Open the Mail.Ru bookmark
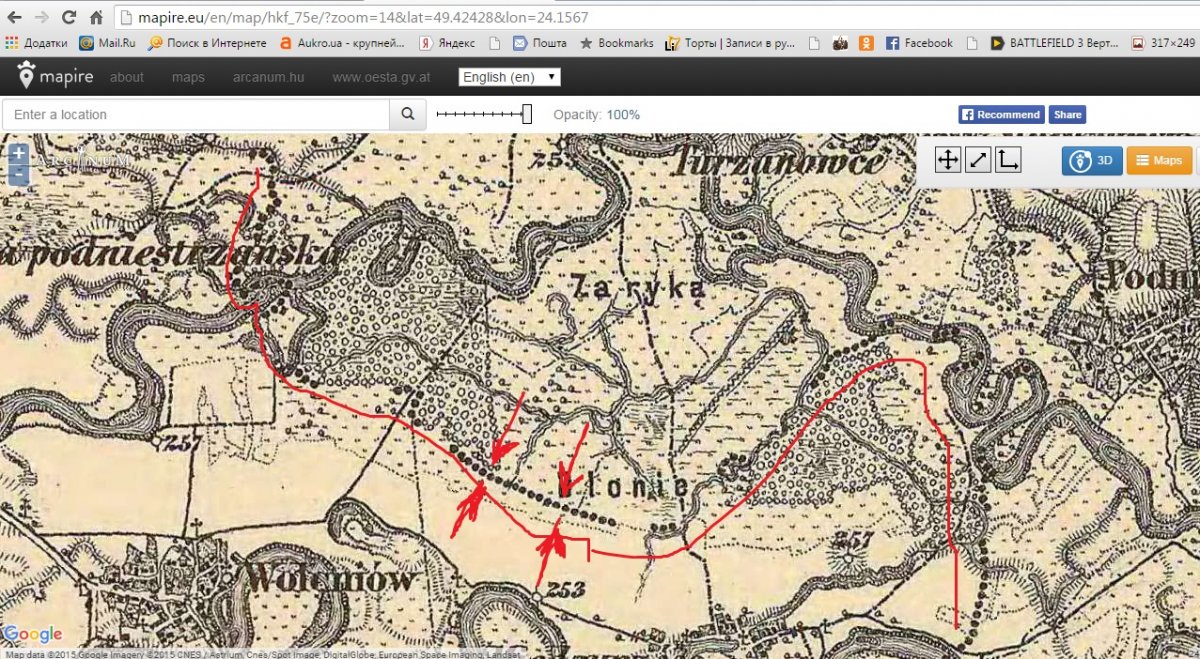 107,43
